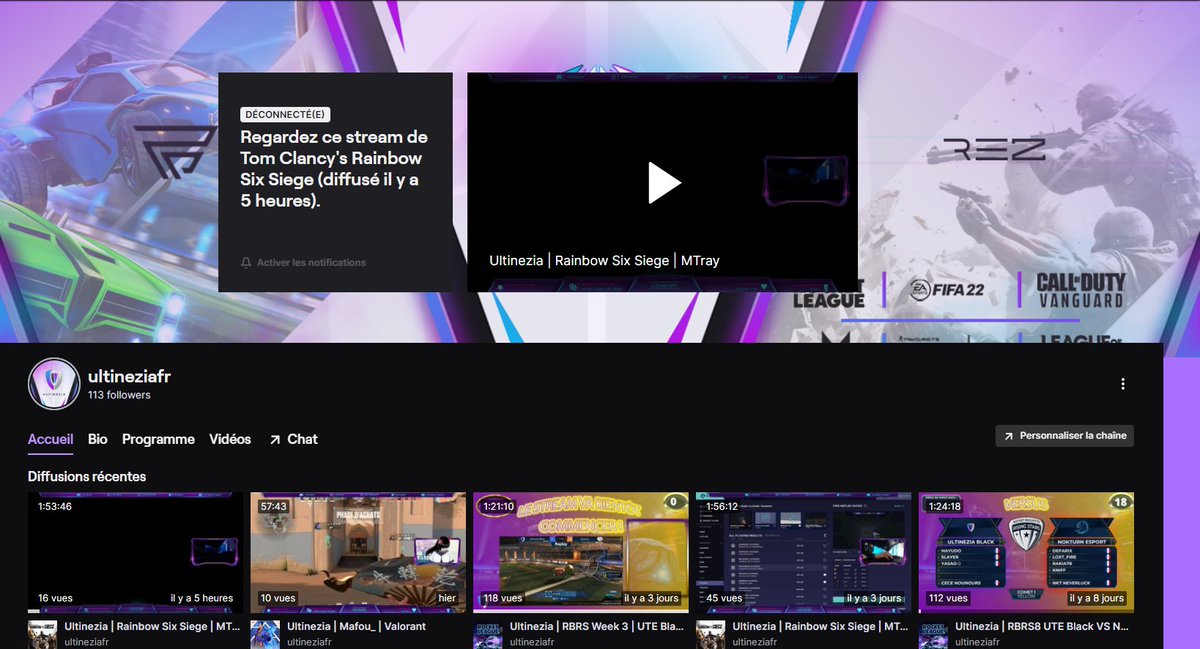The image size is (1200, 649).
Task: Switch to the Bio tab
Action: click(98, 439)
